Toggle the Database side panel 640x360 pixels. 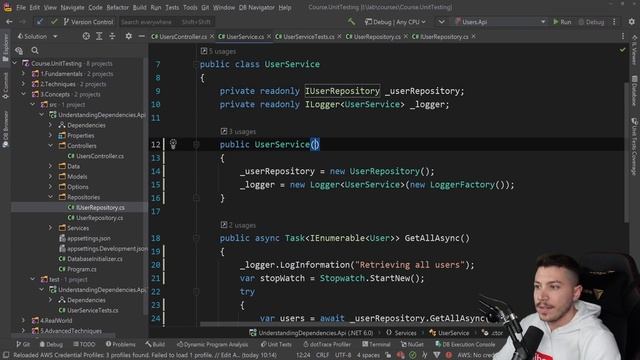634,91
